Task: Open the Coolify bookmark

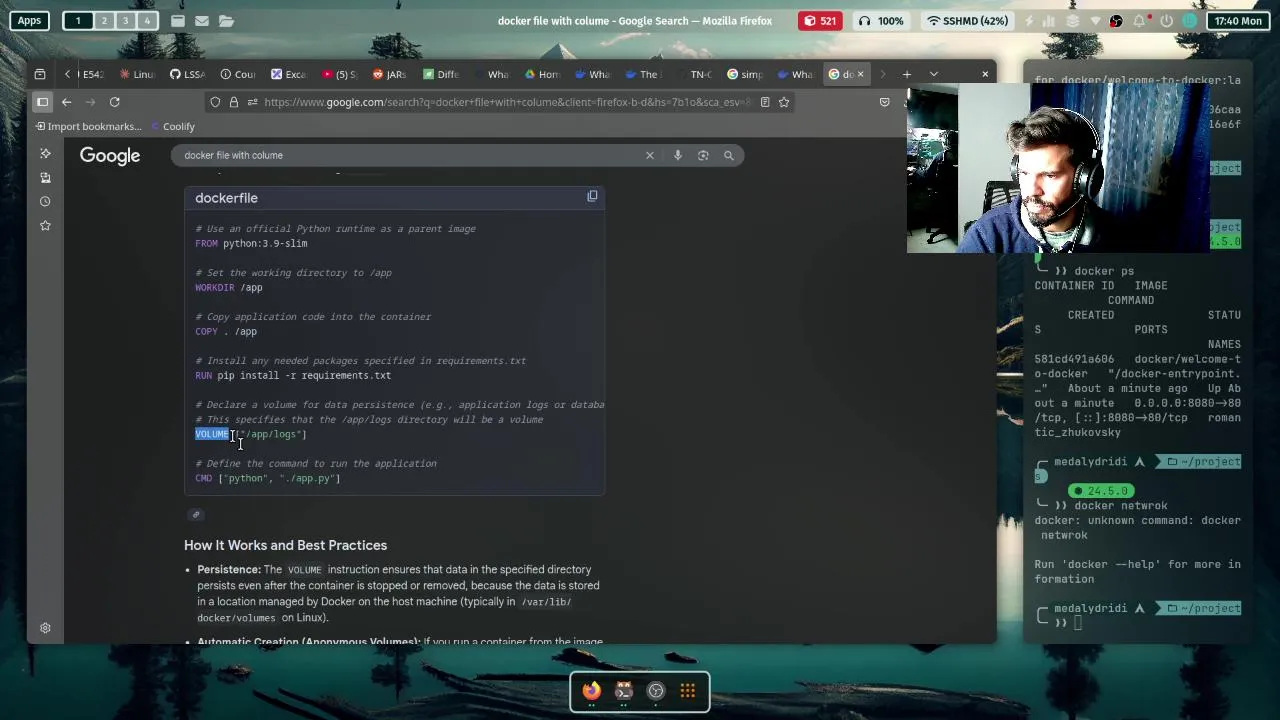Action: [x=172, y=126]
